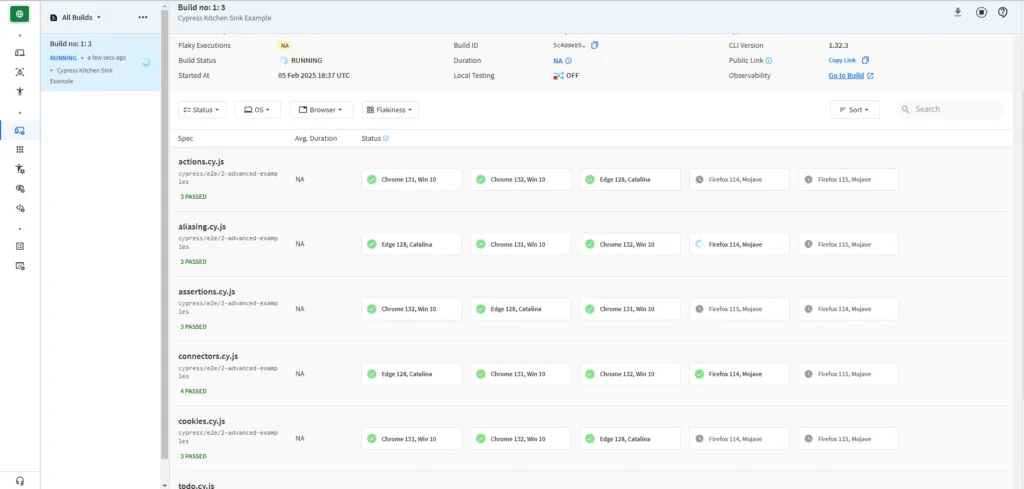Image resolution: width=1024 pixels, height=489 pixels.
Task: Open actions.cy.js Chrome 131, Win 10 result
Action: click(x=411, y=180)
